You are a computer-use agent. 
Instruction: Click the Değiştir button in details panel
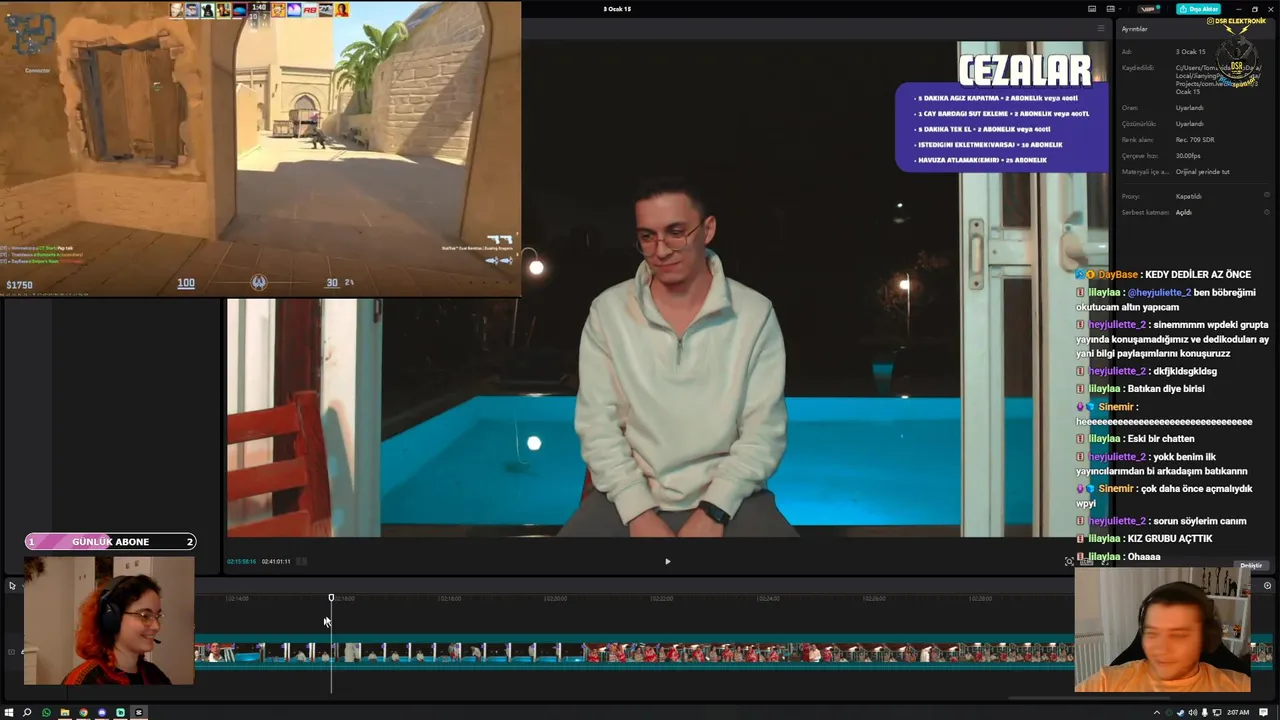pos(1251,566)
